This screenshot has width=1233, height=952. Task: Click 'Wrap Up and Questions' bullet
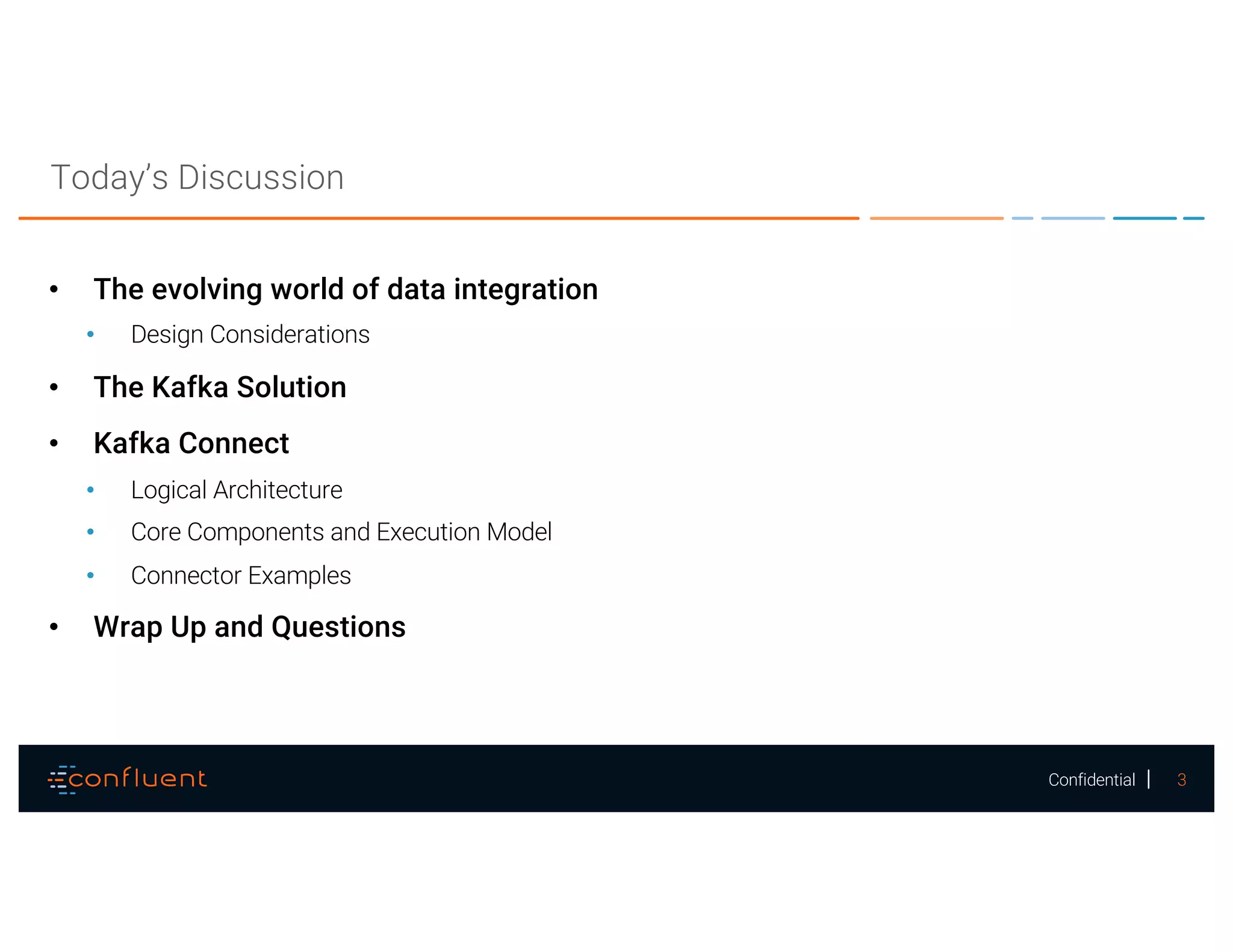249,627
